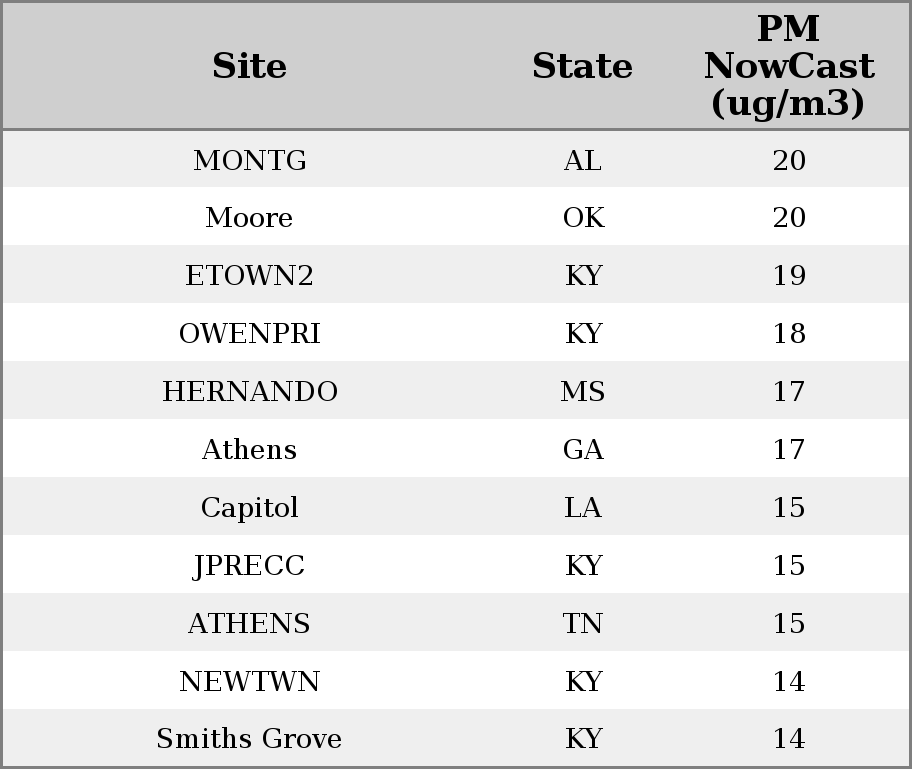Click the State column header
Screen dimensions: 912x769
coord(582,66)
